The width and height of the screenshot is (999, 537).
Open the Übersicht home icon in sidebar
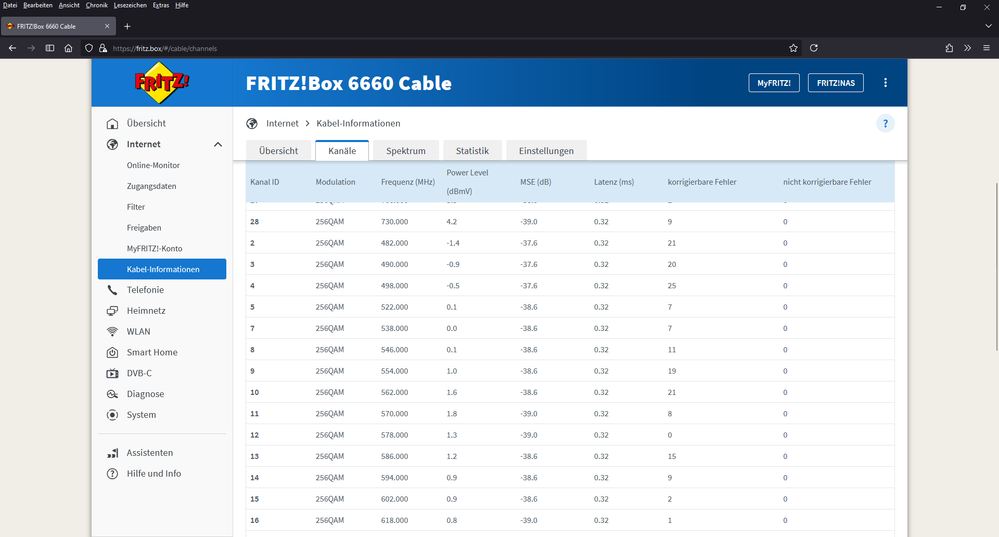(113, 124)
